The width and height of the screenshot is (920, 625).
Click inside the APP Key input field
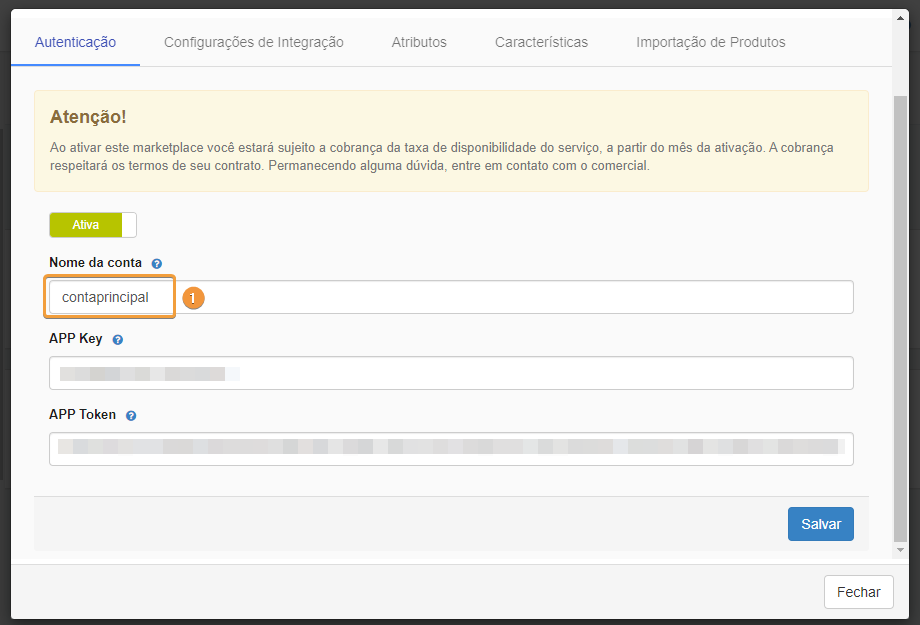click(450, 373)
